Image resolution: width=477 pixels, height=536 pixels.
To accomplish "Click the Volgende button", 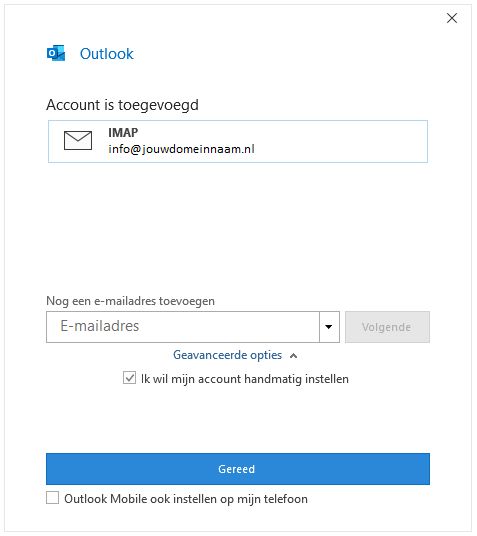I will (387, 327).
